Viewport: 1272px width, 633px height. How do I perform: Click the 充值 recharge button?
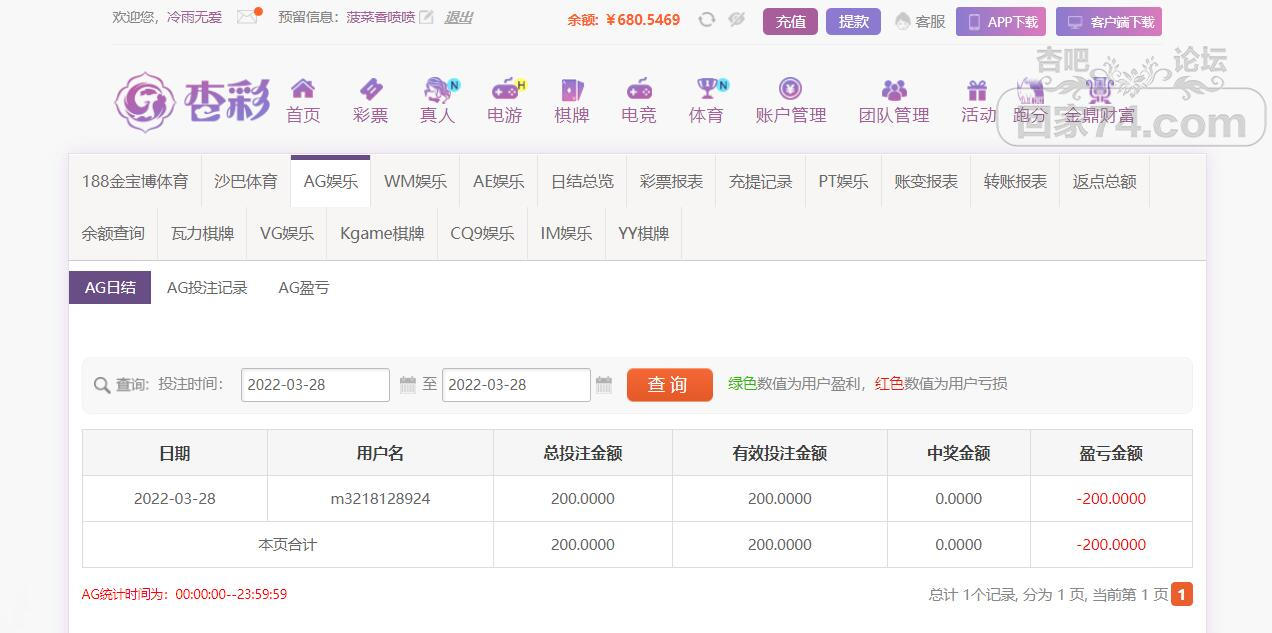click(x=790, y=21)
